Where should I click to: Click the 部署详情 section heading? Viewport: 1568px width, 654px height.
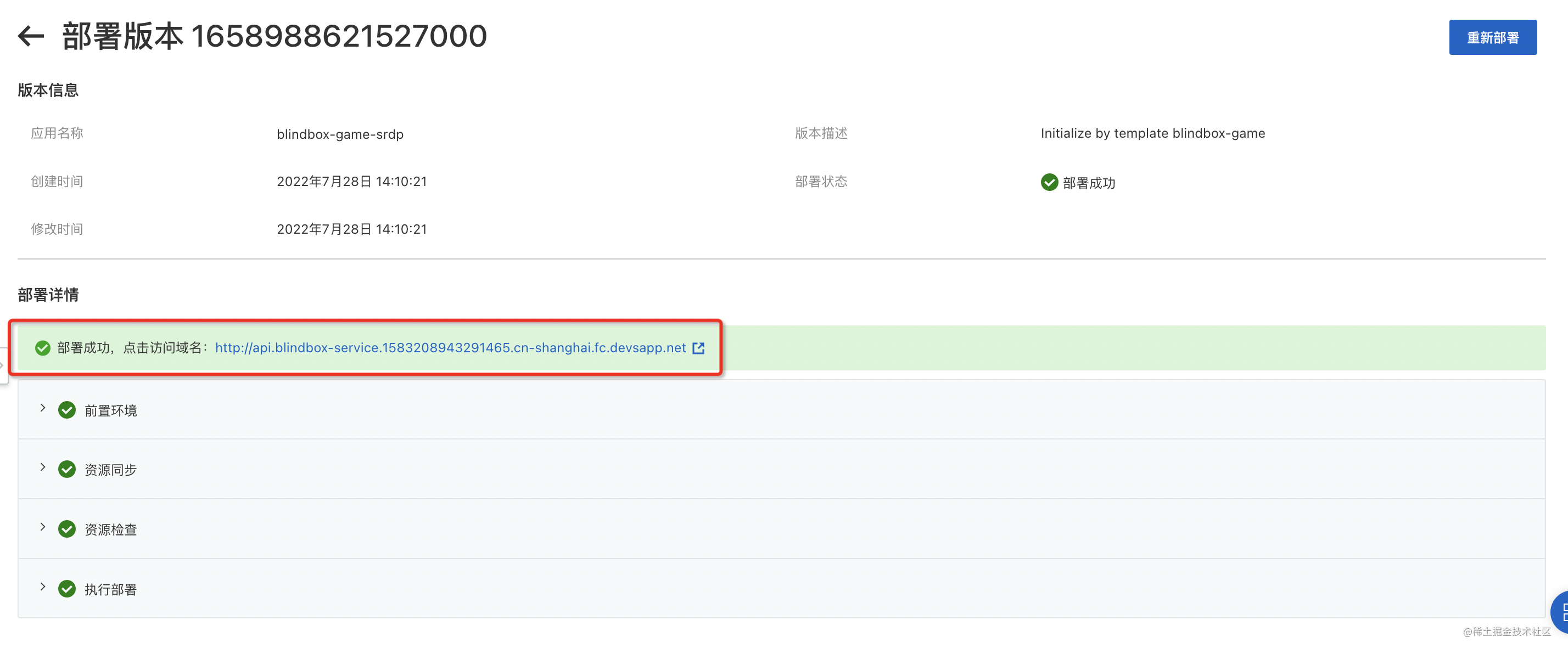pos(48,295)
